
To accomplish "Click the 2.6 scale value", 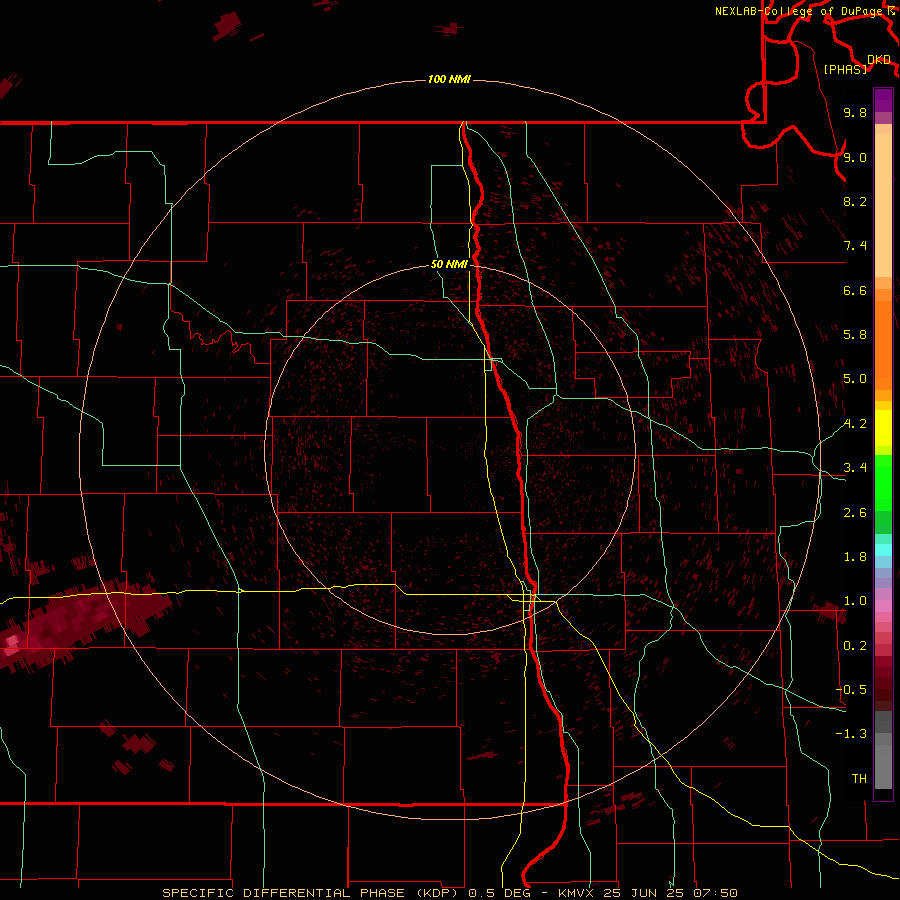I will click(855, 513).
